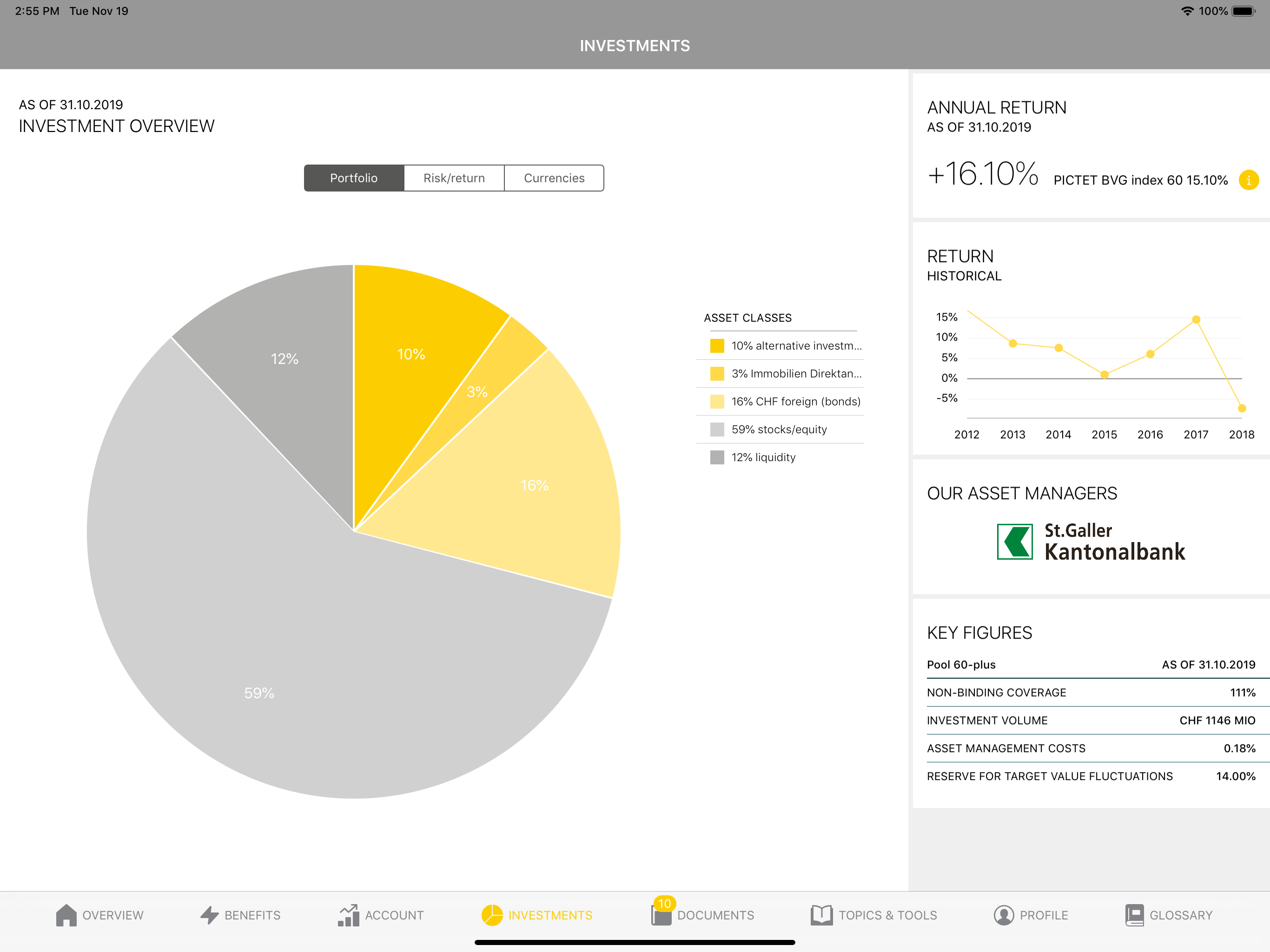The image size is (1270, 952).
Task: Open the GLOSSARY tab label
Action: [x=1181, y=915]
